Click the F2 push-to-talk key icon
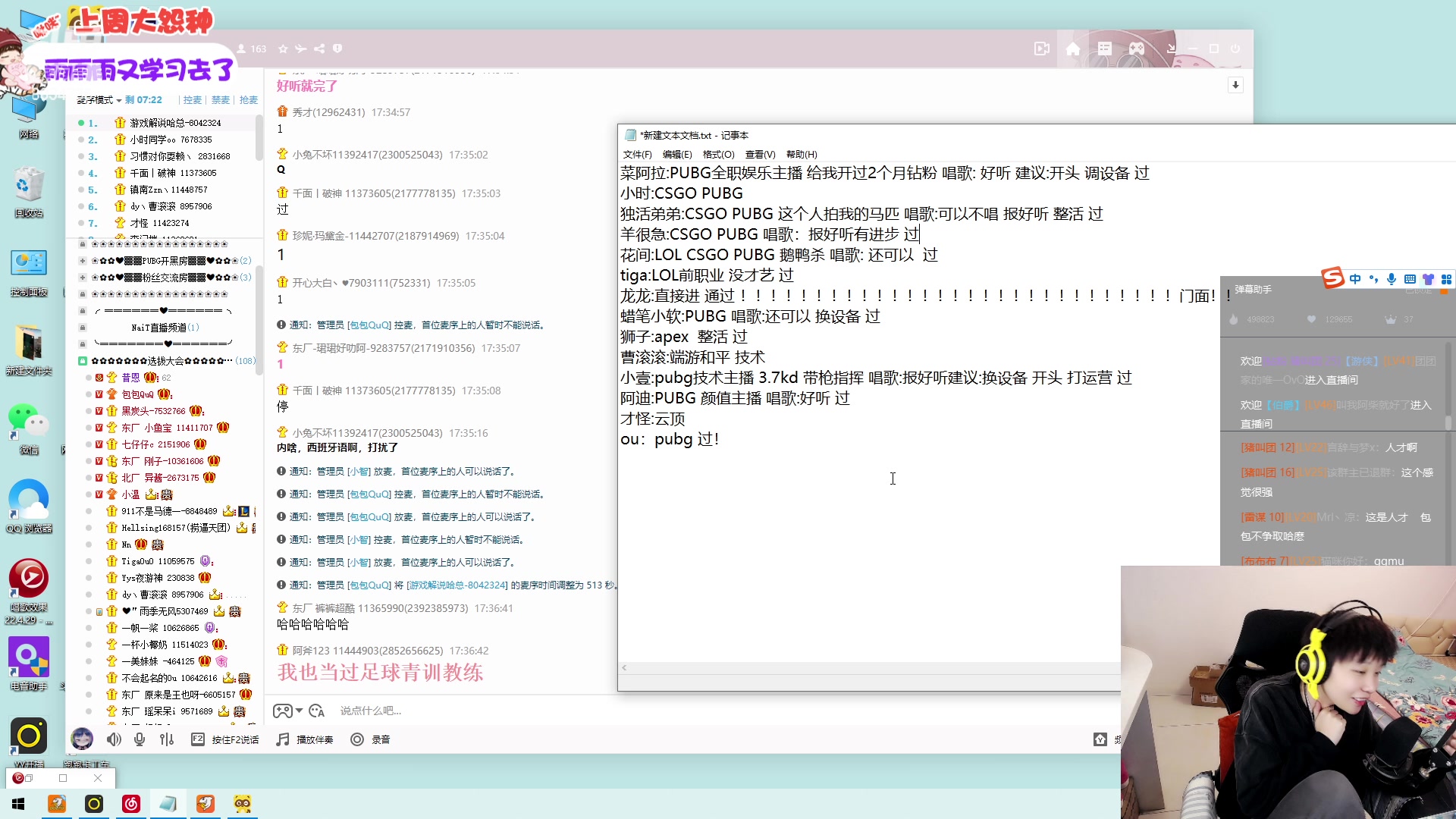The height and width of the screenshot is (819, 1456). [x=197, y=739]
